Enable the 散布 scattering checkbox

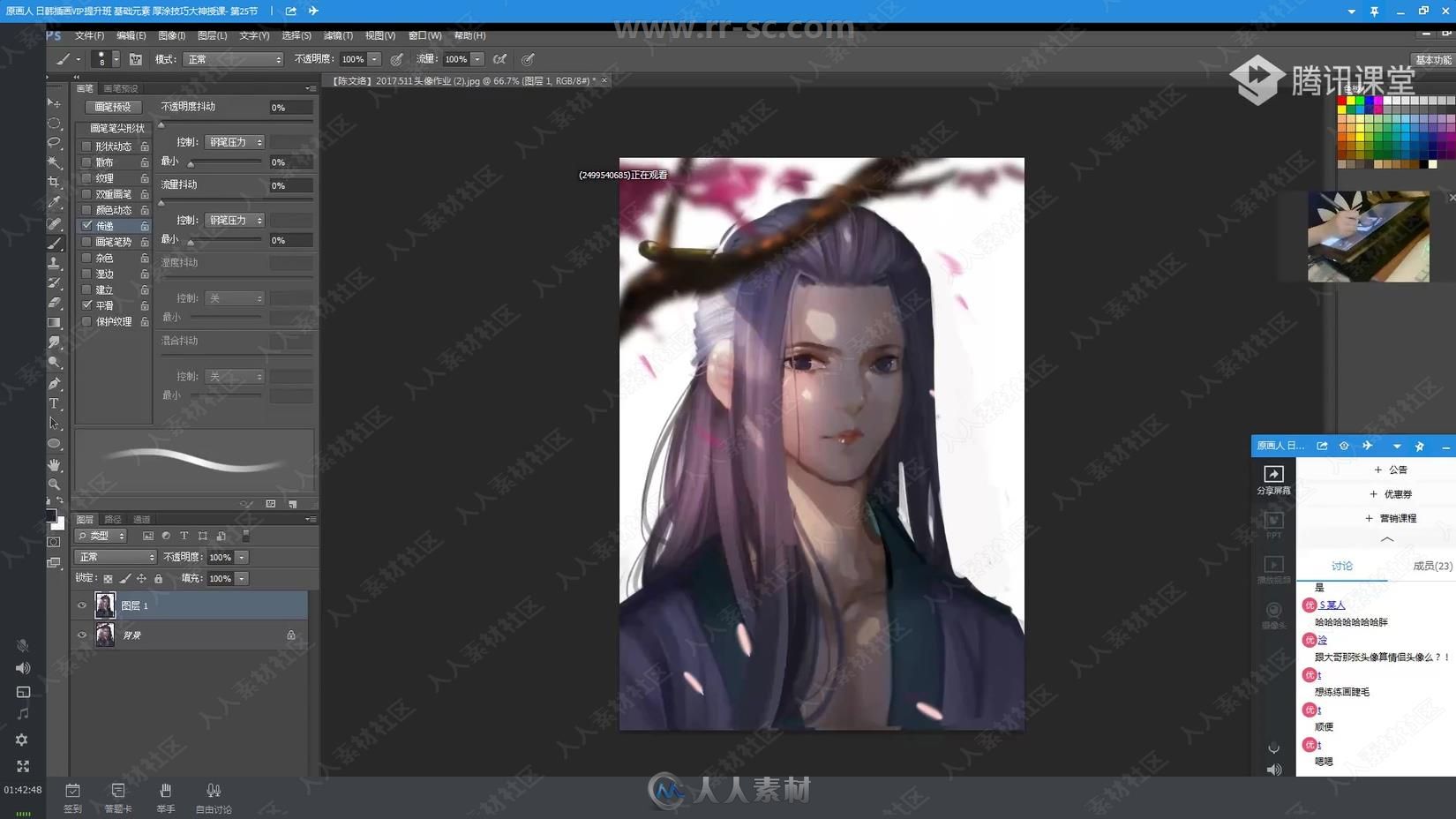point(86,162)
